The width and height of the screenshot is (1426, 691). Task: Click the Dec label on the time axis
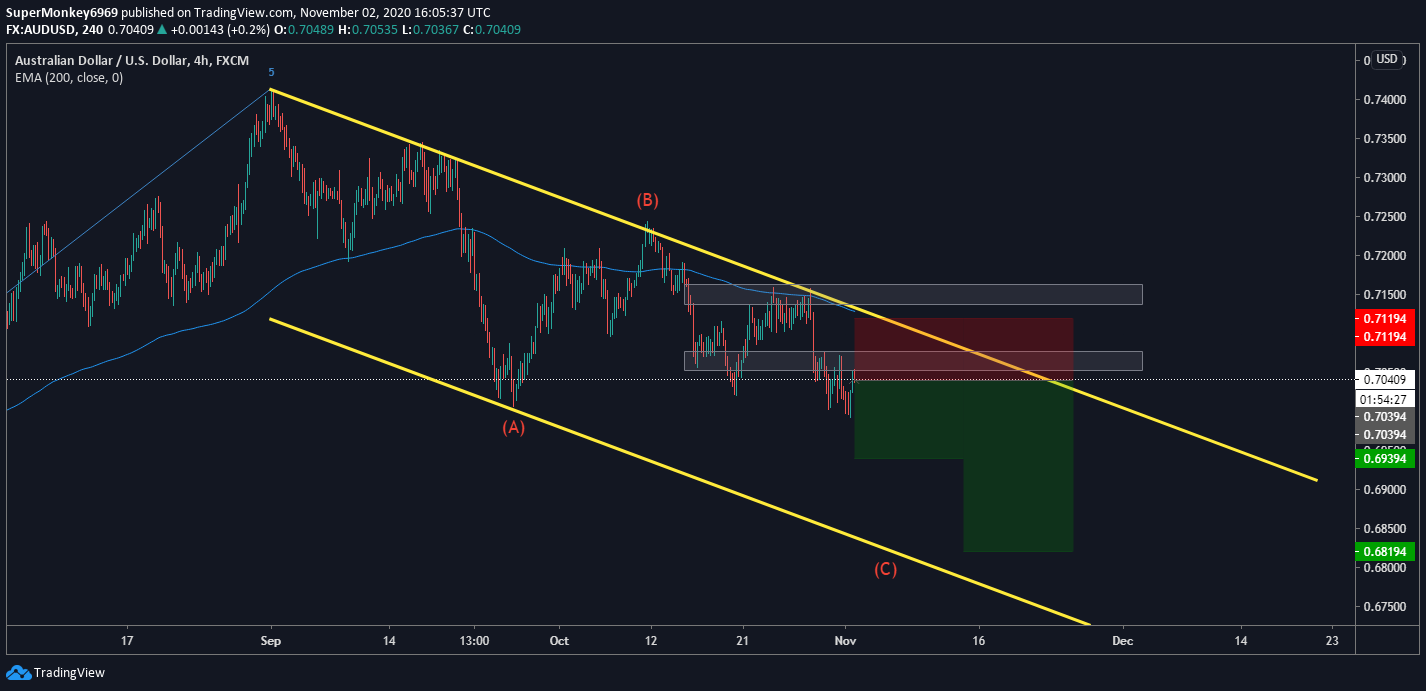1121,640
